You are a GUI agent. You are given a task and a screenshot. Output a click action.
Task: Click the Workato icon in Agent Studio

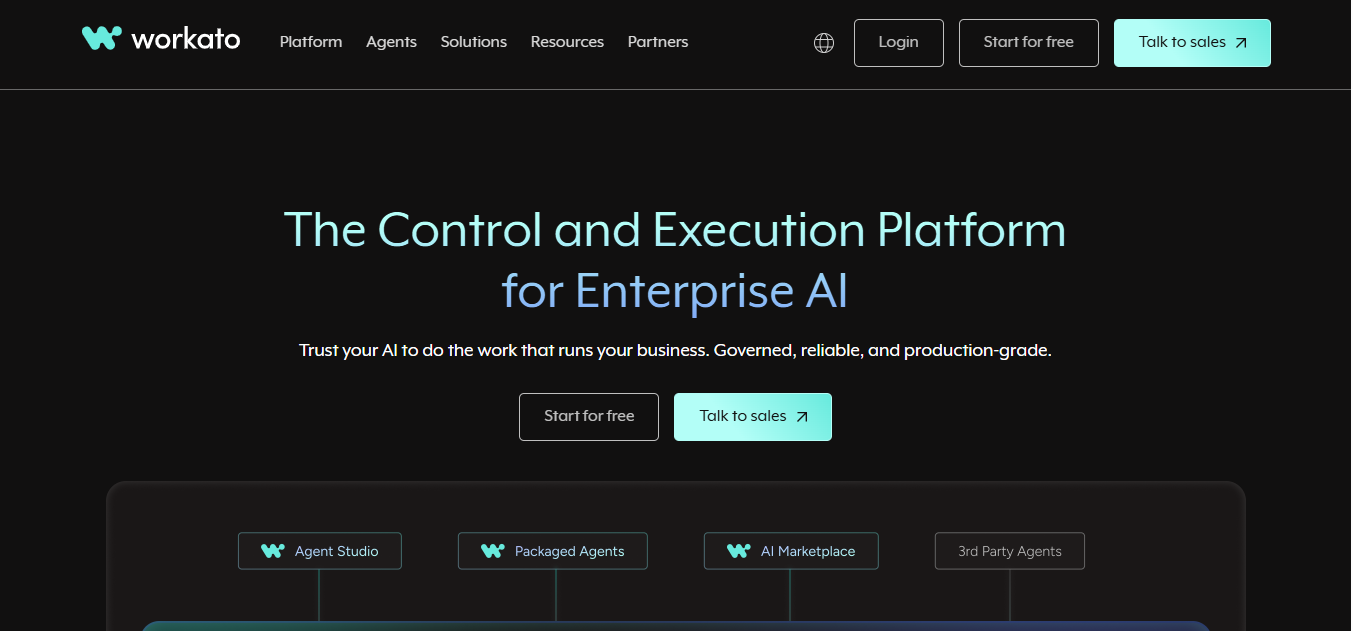[272, 551]
